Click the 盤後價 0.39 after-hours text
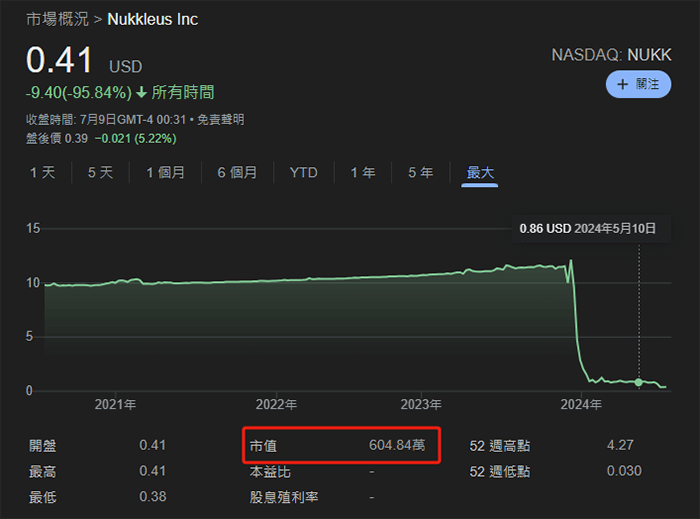 [57, 139]
